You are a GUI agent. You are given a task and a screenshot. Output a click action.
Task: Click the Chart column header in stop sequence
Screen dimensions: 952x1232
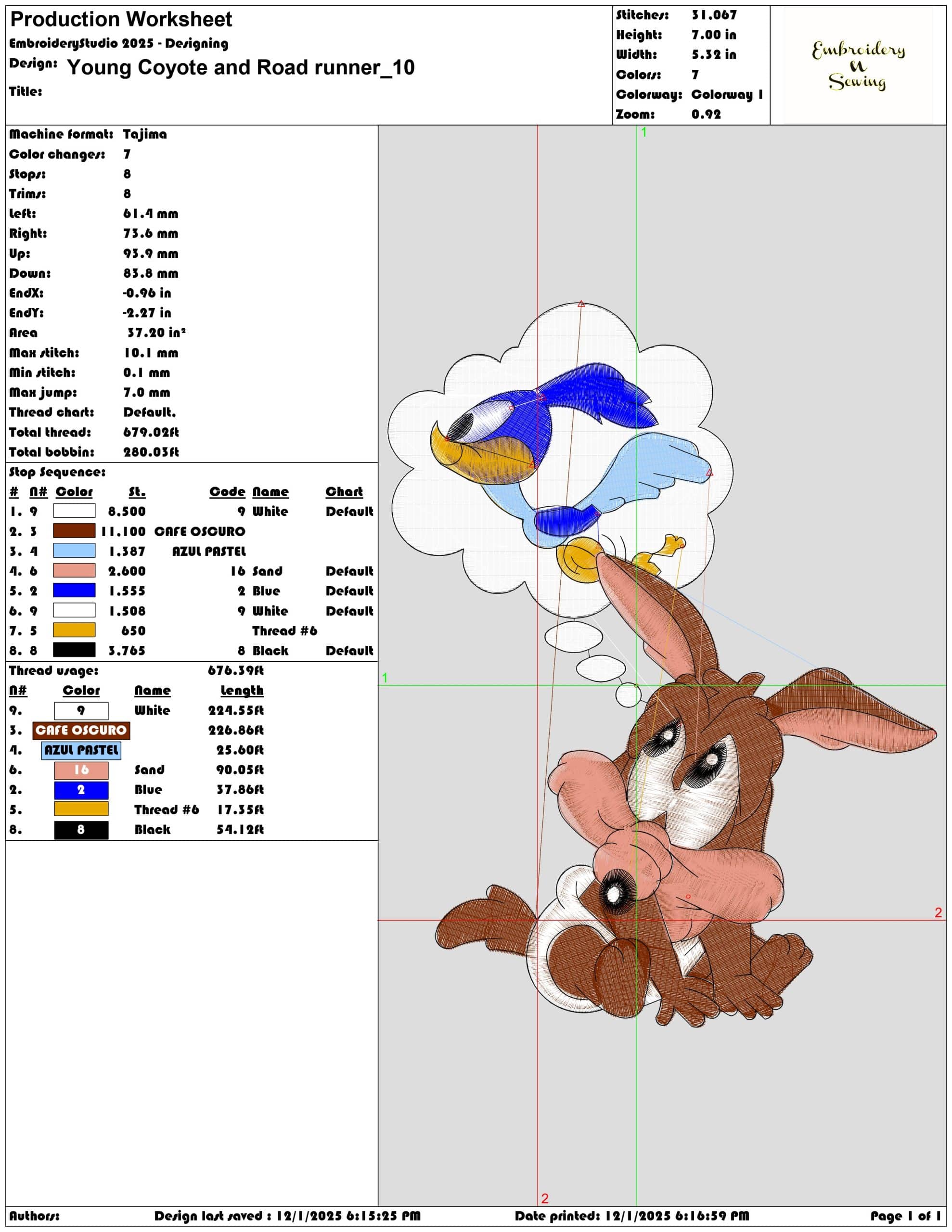(344, 492)
